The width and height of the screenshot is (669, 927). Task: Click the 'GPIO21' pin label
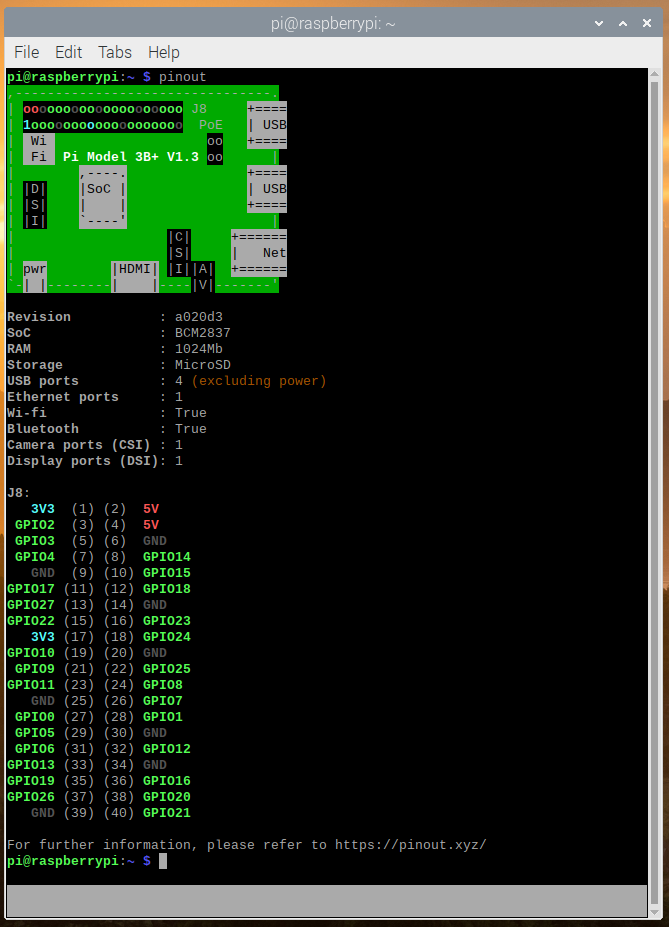tap(167, 813)
